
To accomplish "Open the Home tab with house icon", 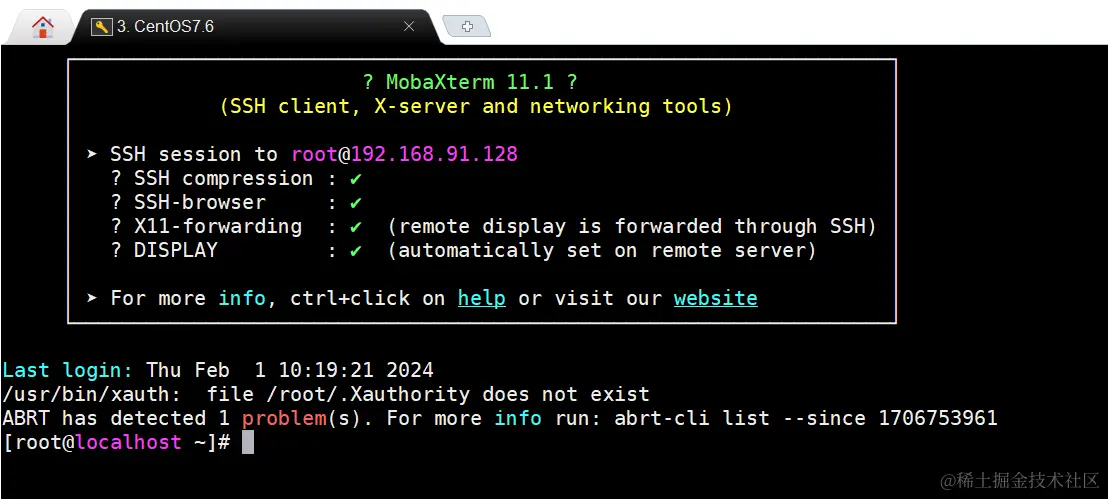I will (42, 28).
